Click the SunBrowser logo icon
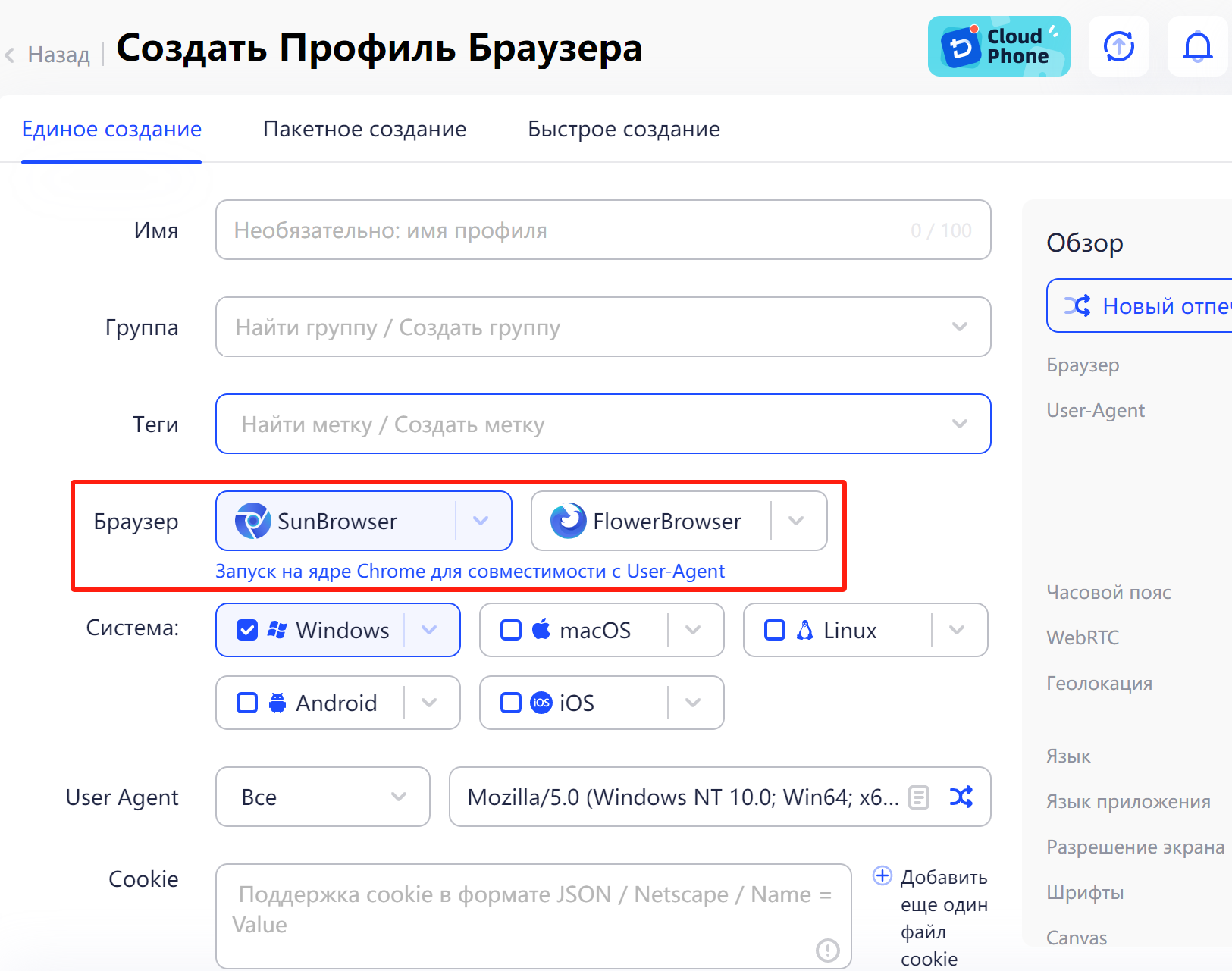 click(252, 521)
